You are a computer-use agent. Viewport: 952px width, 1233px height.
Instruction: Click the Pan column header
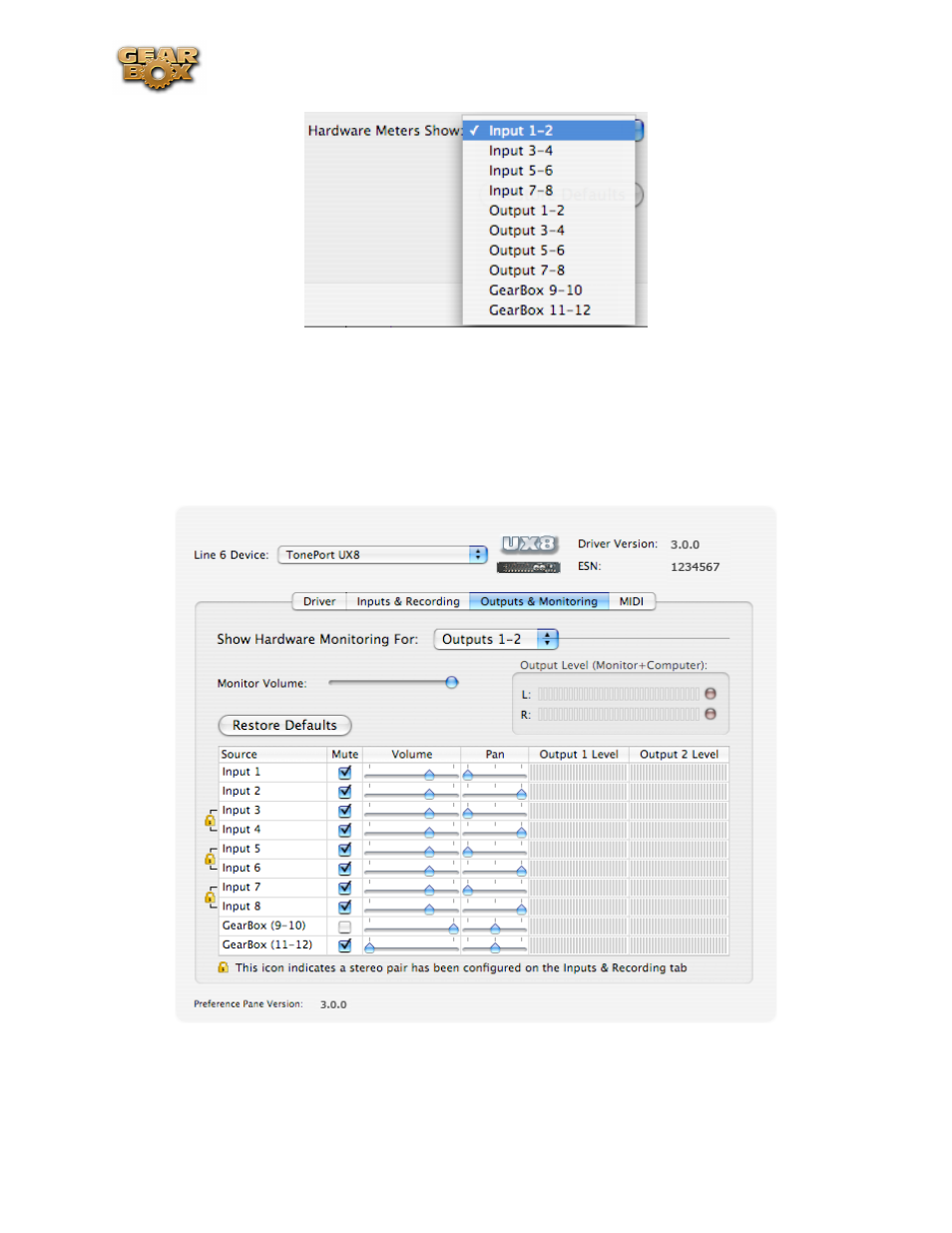pos(495,754)
